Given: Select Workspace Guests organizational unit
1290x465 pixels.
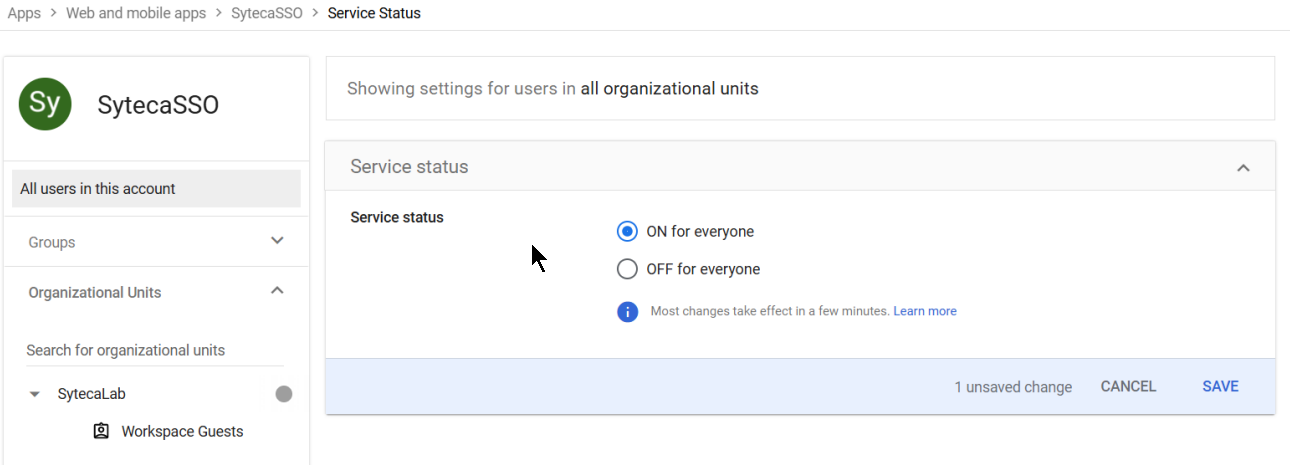Looking at the screenshot, I should click(182, 431).
